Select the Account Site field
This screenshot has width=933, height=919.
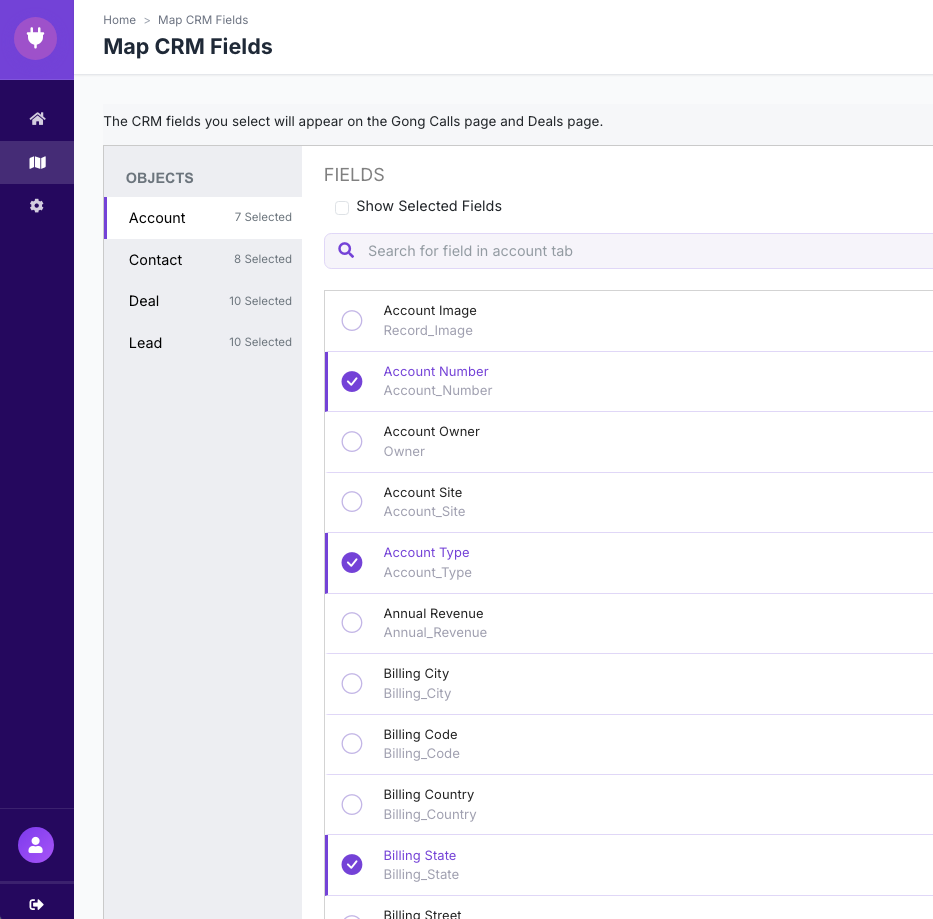352,502
